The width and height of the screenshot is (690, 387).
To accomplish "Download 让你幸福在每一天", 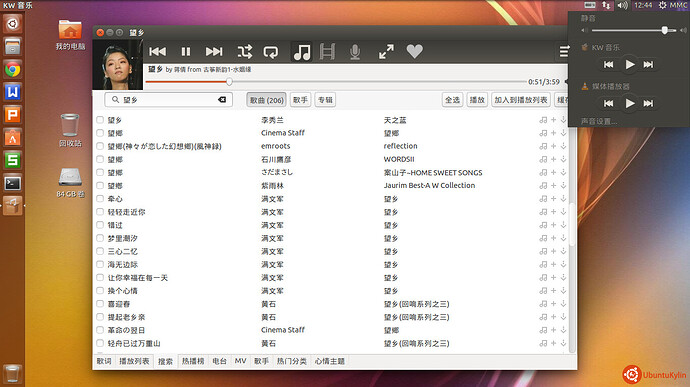I will click(x=563, y=277).
